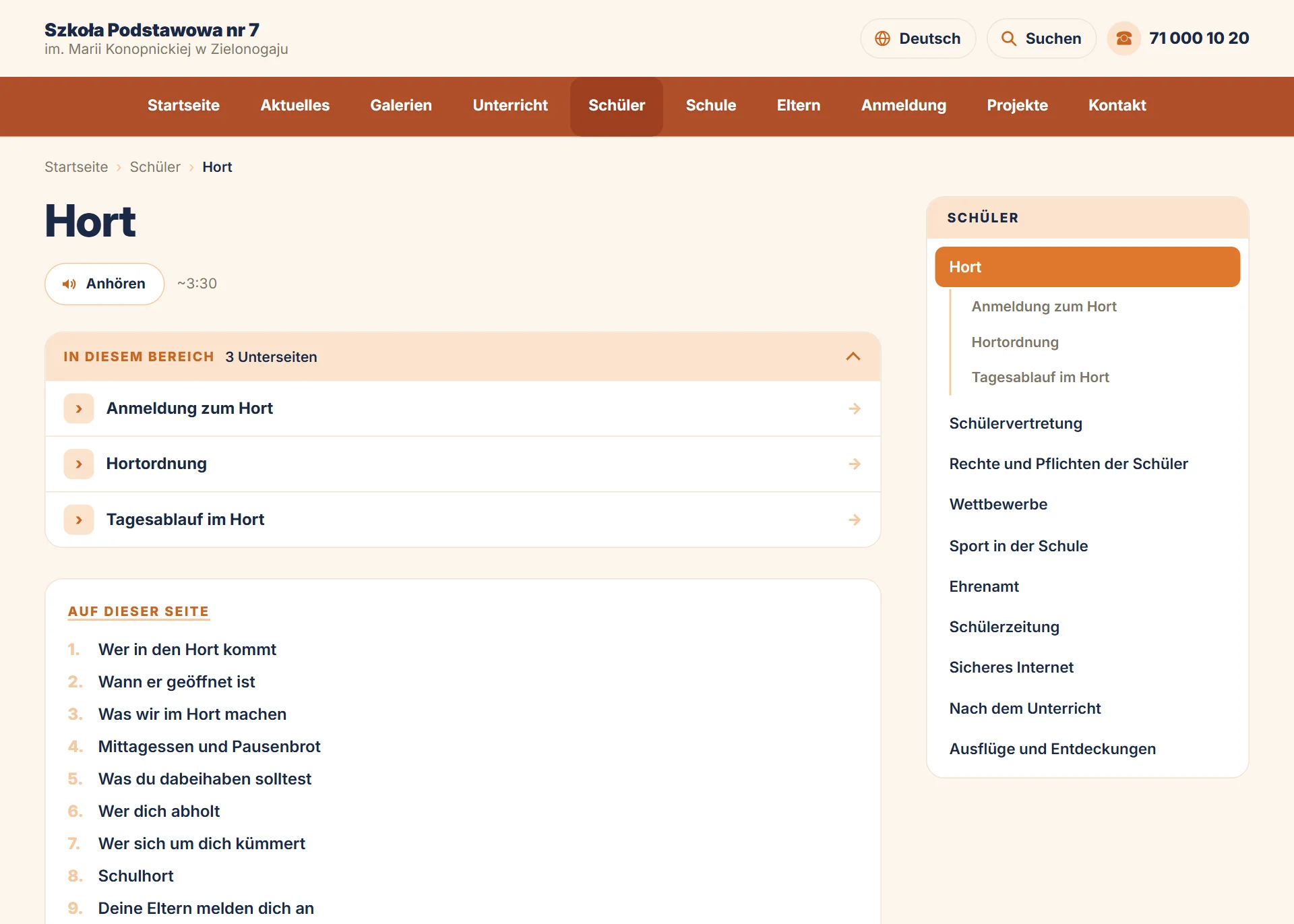Go to Projekte in the navigation bar
This screenshot has height=924, width=1294.
point(1017,106)
